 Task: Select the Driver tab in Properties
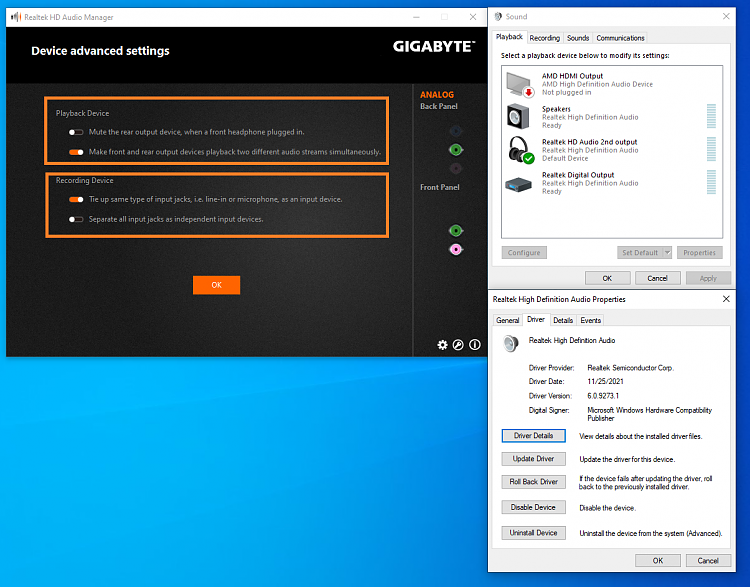536,319
